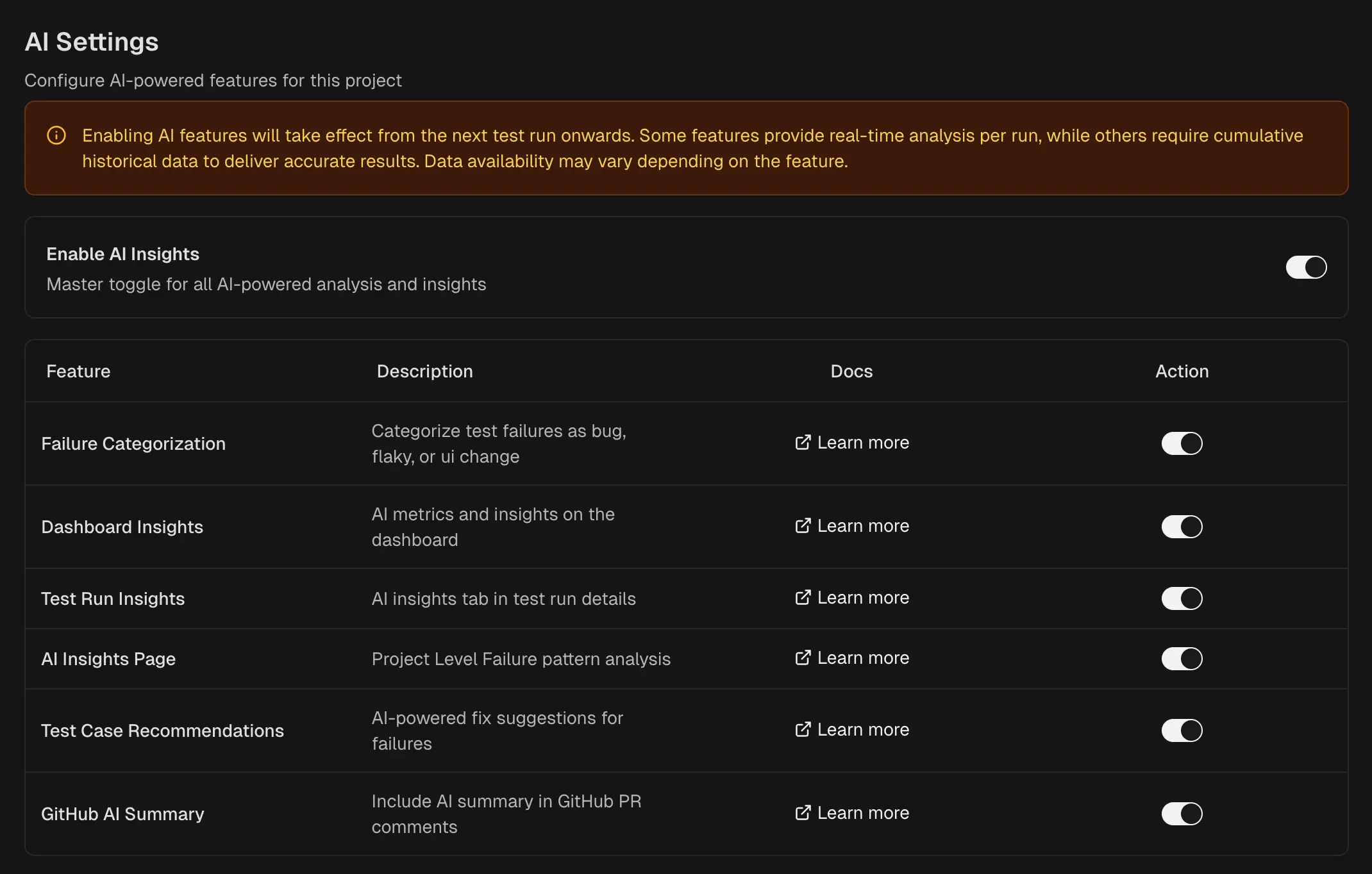Click Learn more text for Test Run Insights

[x=863, y=598]
